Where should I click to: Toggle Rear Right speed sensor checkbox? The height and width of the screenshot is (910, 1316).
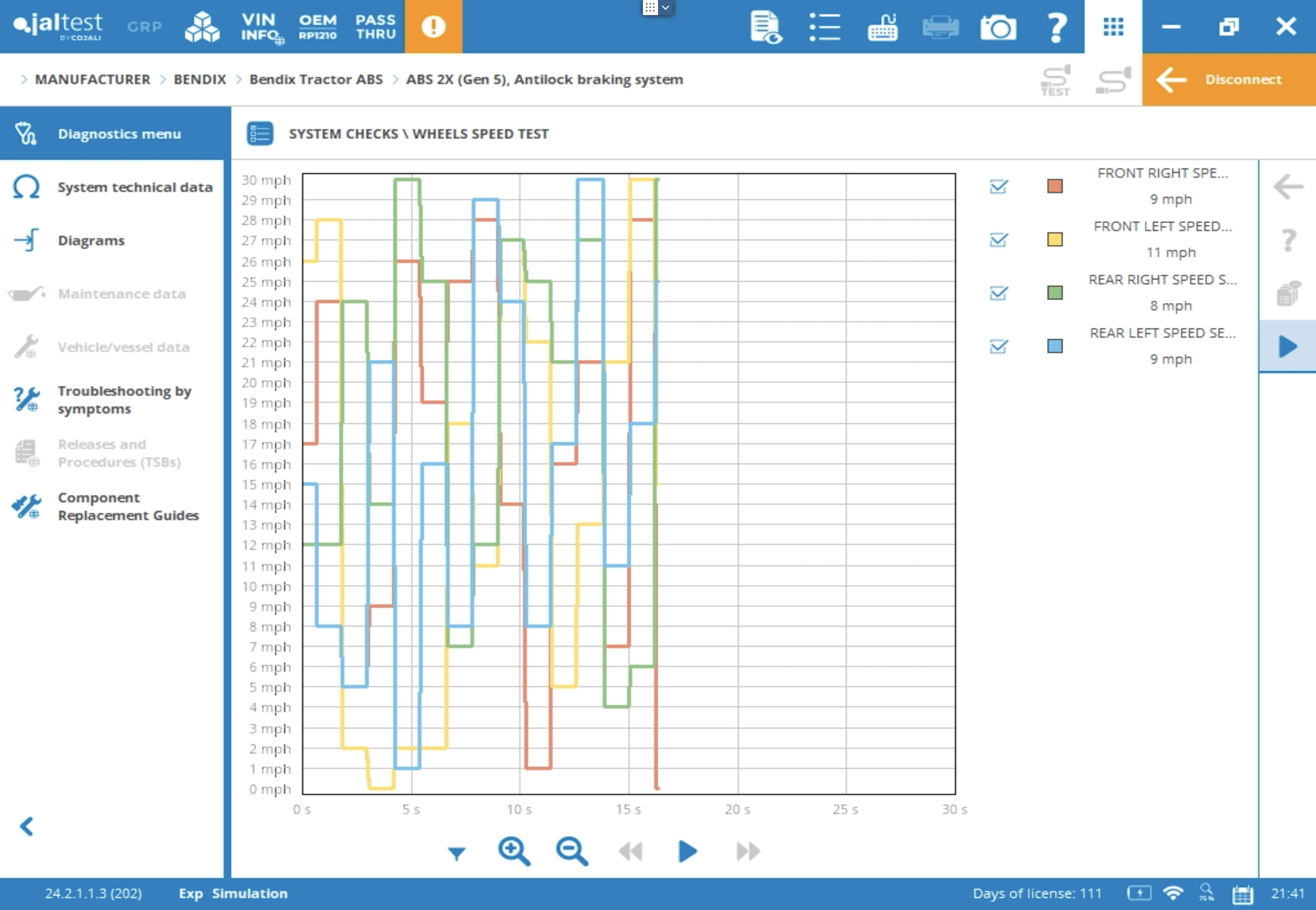(998, 293)
